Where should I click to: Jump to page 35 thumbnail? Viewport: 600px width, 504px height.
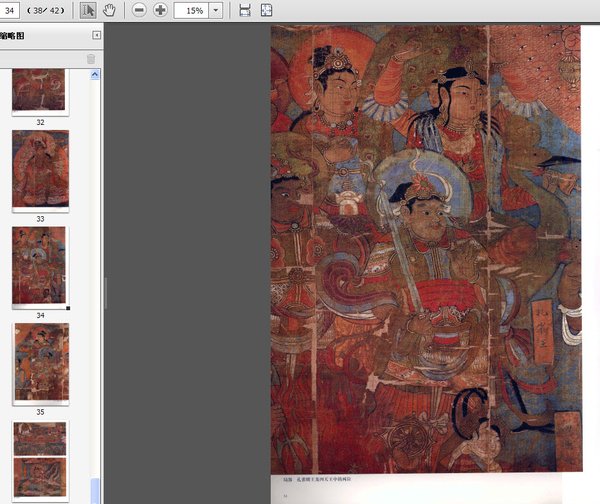pyautogui.click(x=40, y=361)
